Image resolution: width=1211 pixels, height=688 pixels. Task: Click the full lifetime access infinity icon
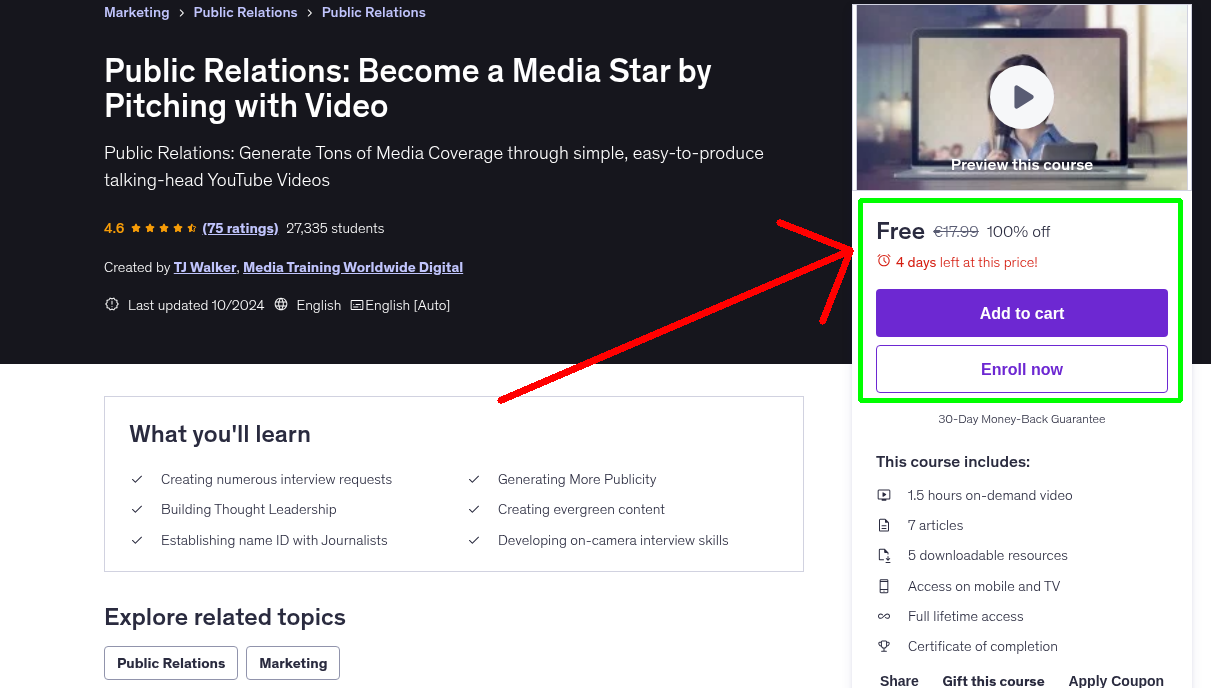[x=884, y=616]
